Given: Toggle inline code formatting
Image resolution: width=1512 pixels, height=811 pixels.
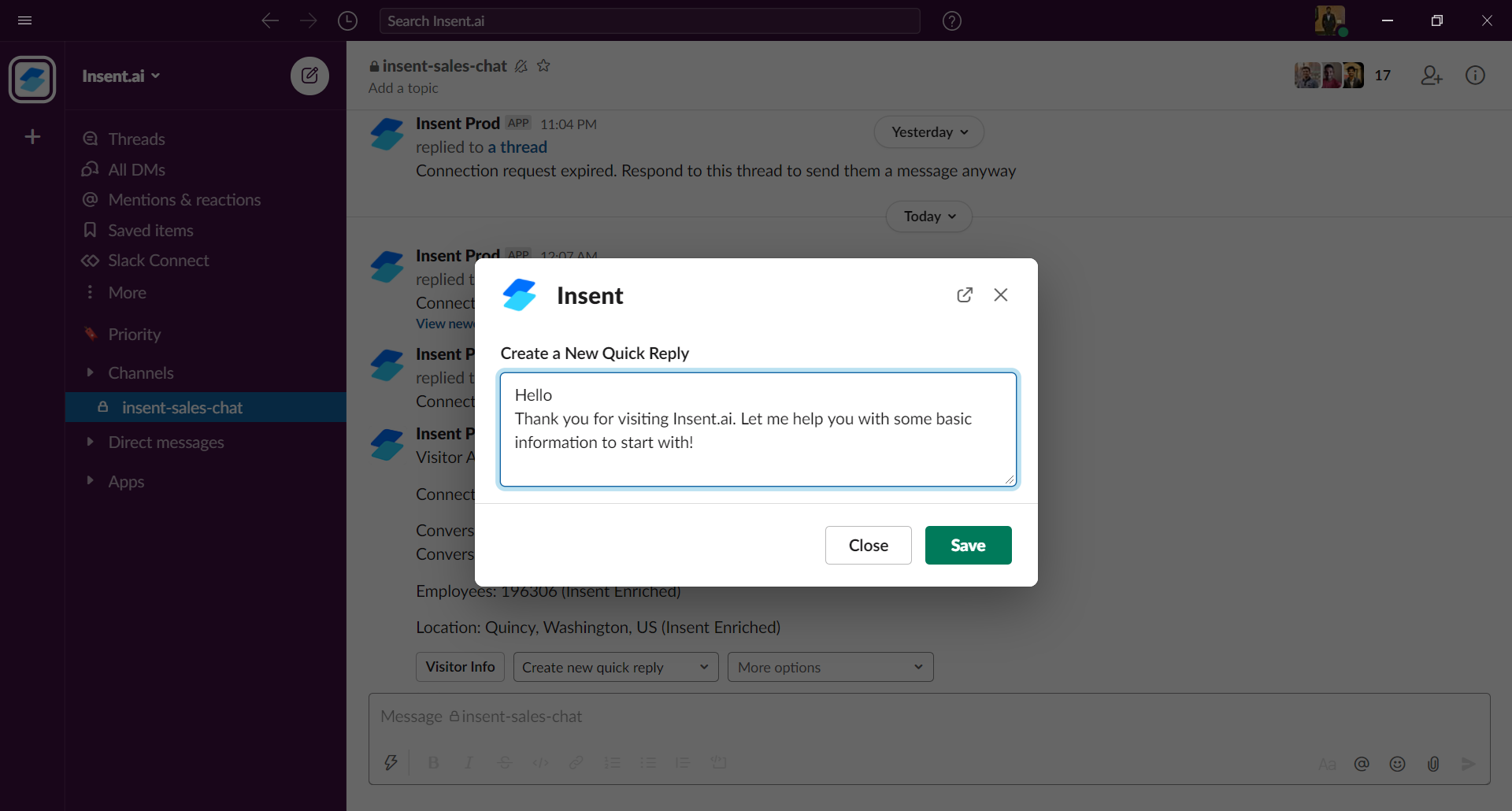Looking at the screenshot, I should [x=540, y=762].
